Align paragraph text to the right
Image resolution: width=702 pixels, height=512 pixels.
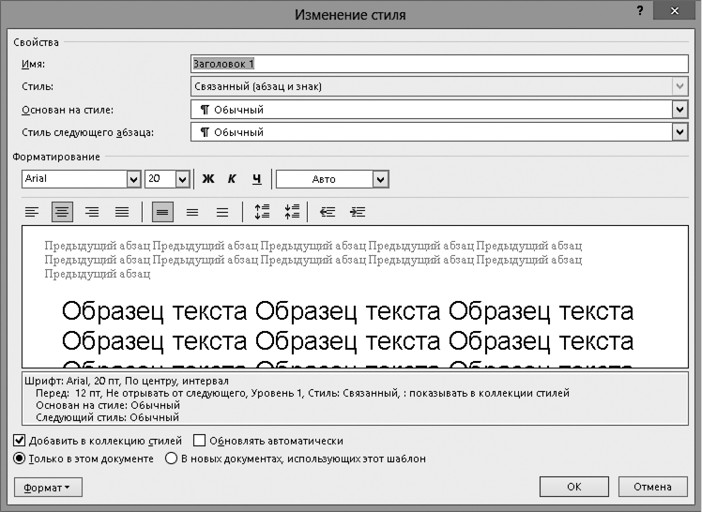click(x=92, y=212)
